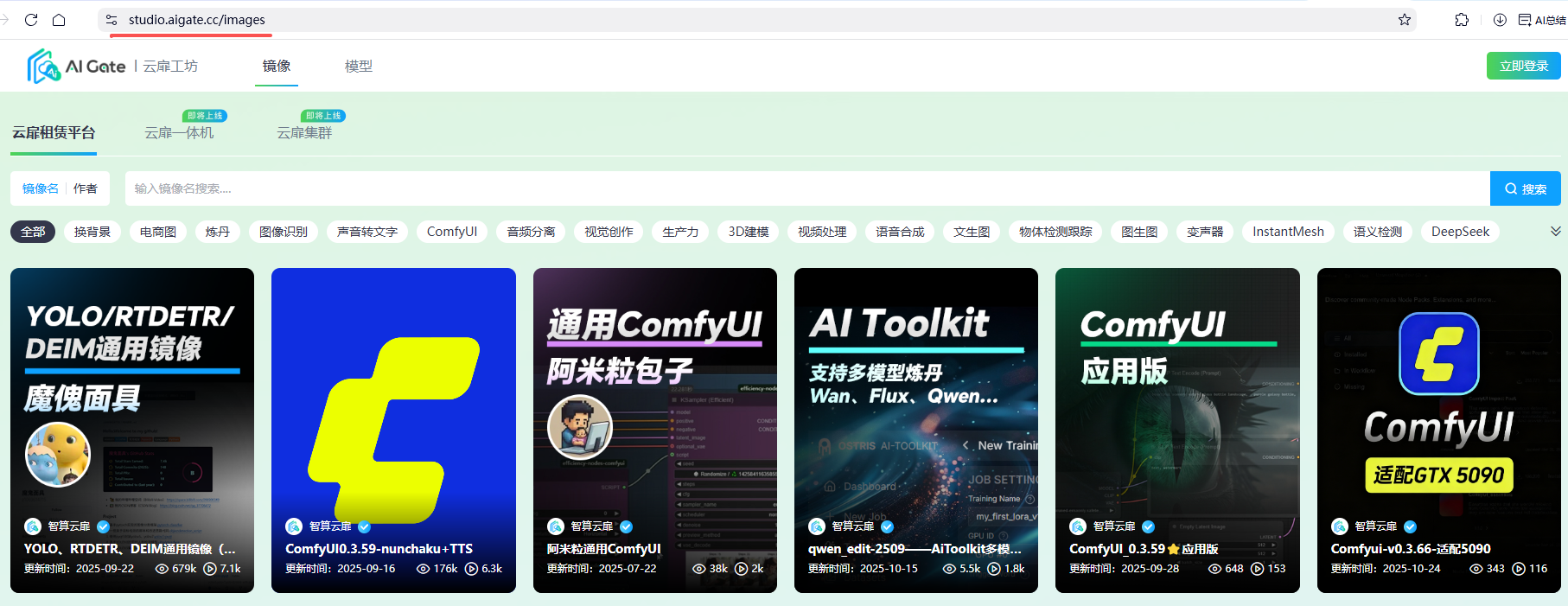The height and width of the screenshot is (606, 1568).
Task: Click the eye views icon showing 38k
Action: pos(699,569)
